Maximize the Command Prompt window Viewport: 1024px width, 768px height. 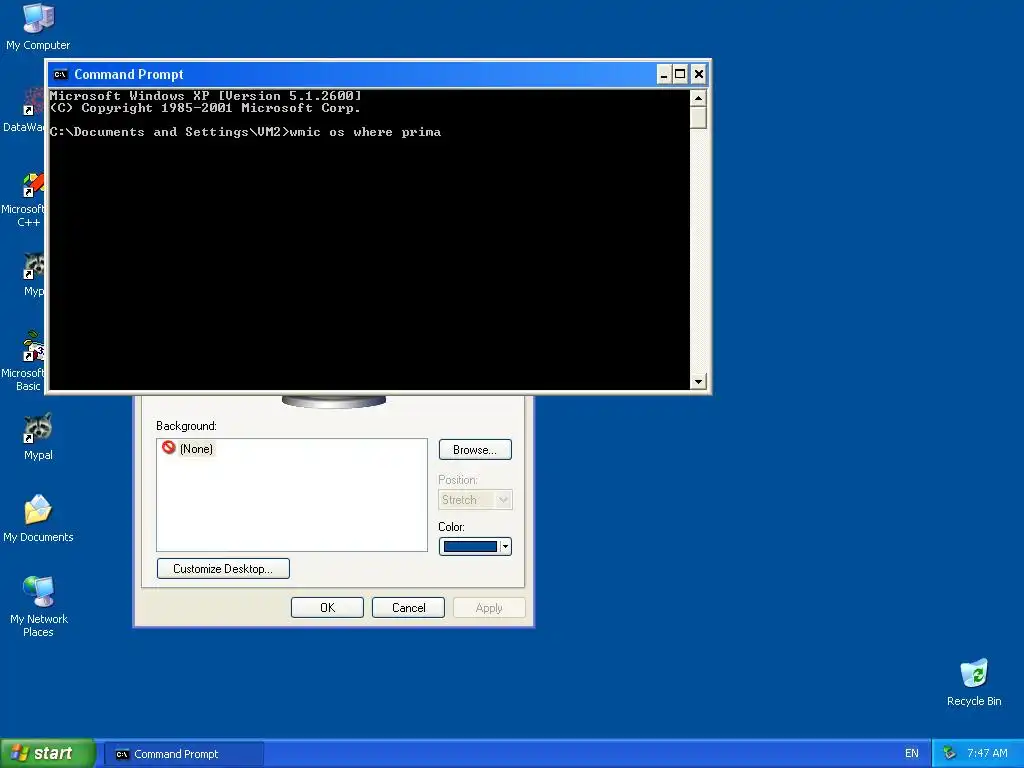point(680,74)
